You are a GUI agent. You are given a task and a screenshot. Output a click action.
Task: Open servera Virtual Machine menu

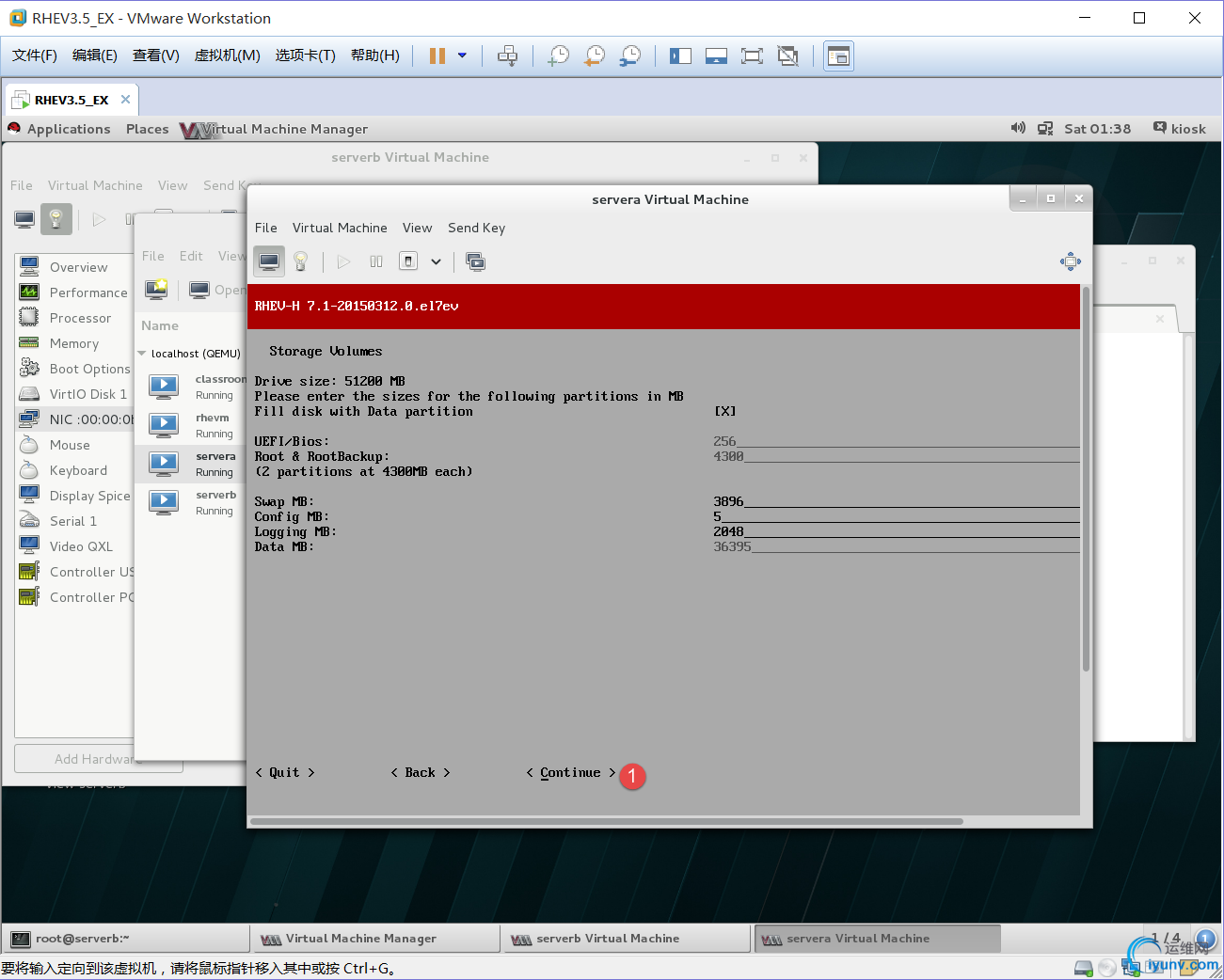(340, 228)
